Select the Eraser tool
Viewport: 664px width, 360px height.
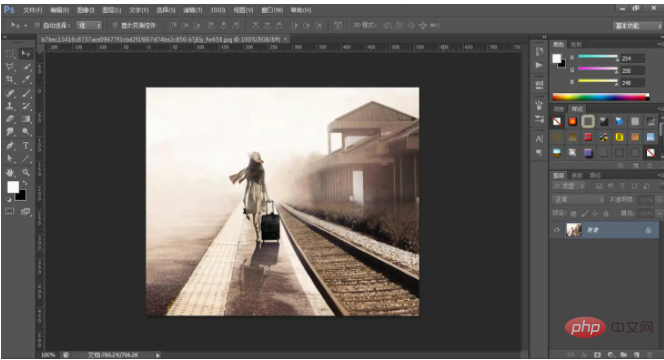(10, 119)
